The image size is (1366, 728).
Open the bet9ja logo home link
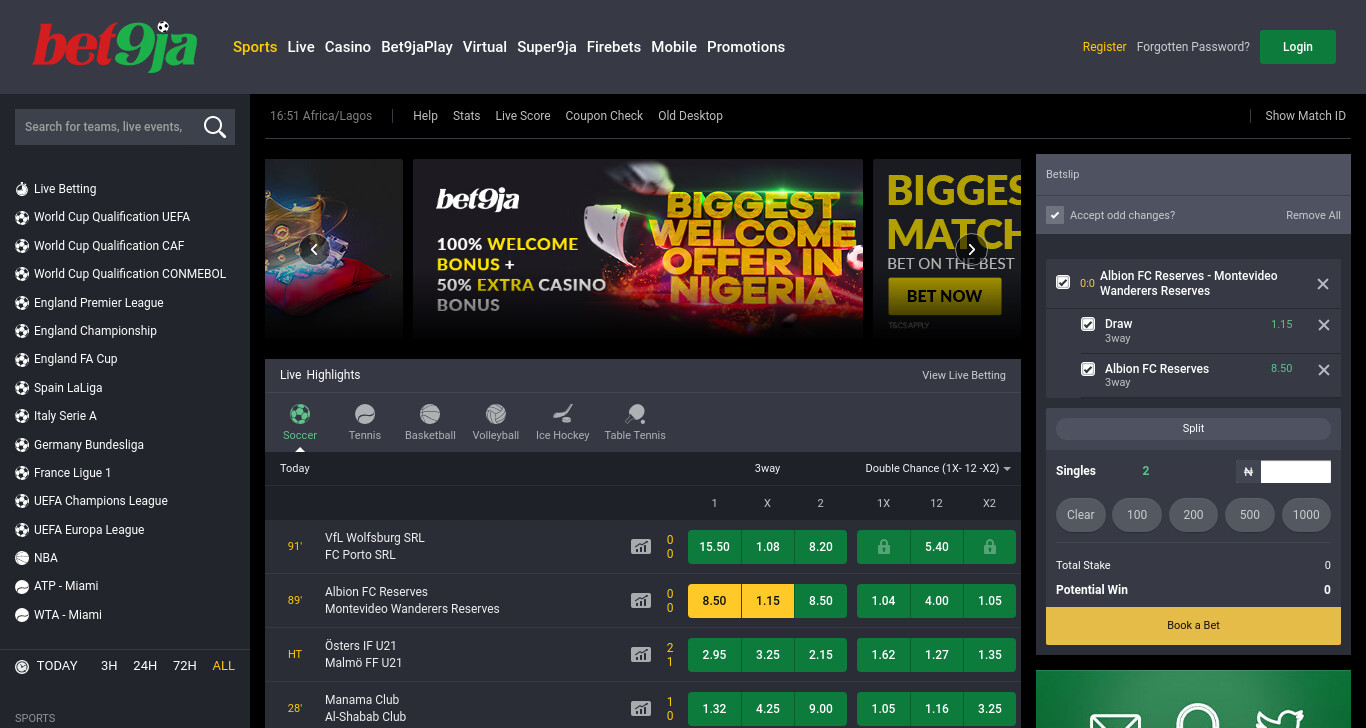115,47
